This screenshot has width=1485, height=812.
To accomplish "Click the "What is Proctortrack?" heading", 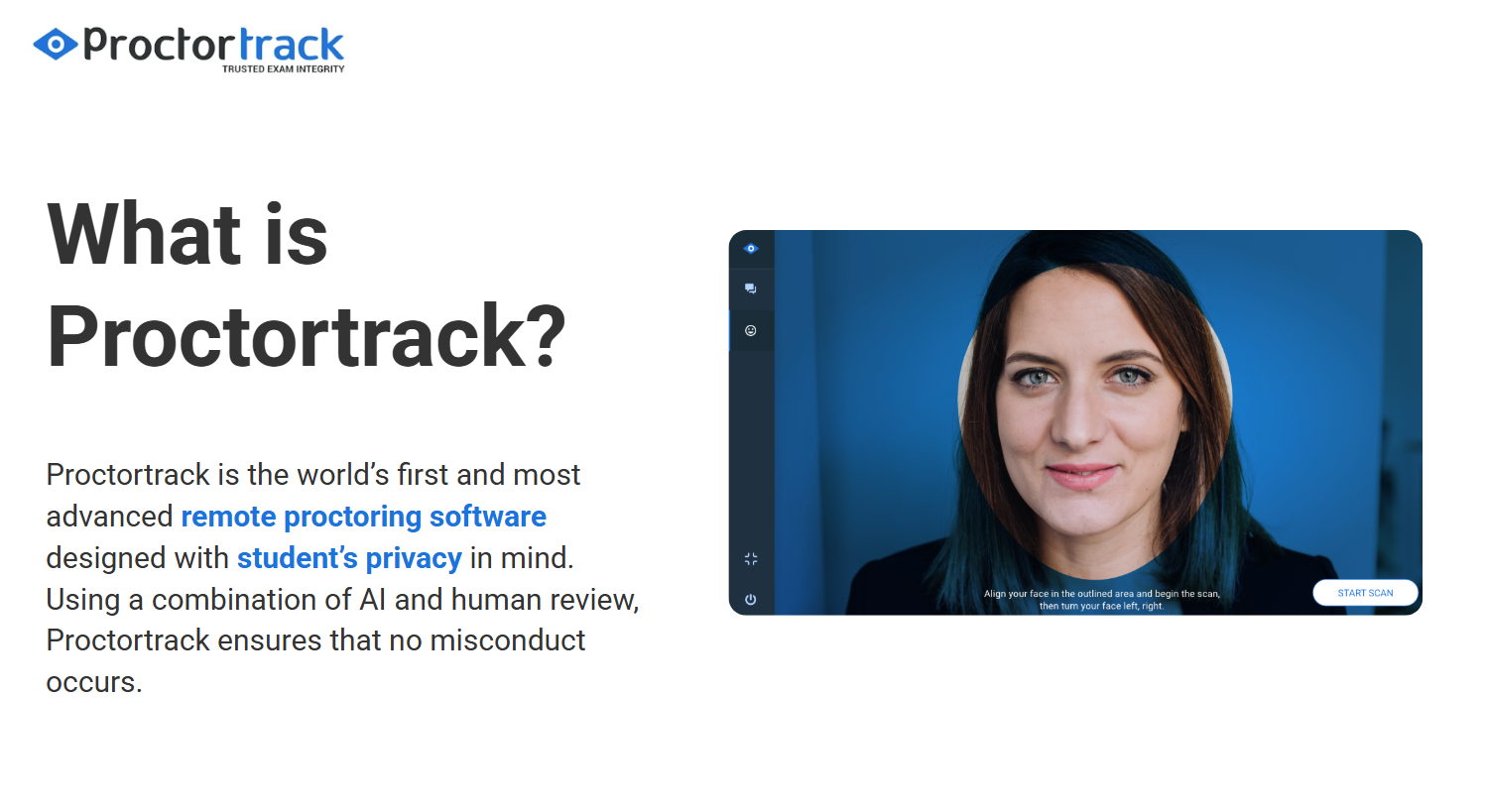I will (307, 286).
